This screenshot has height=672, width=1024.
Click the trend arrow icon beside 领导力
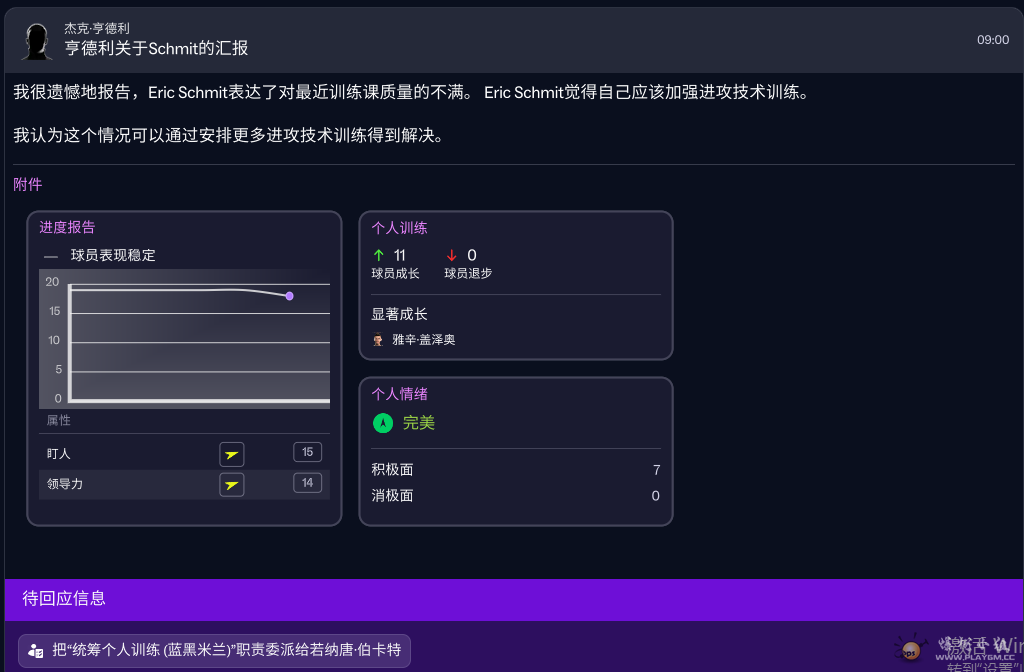[x=232, y=485]
